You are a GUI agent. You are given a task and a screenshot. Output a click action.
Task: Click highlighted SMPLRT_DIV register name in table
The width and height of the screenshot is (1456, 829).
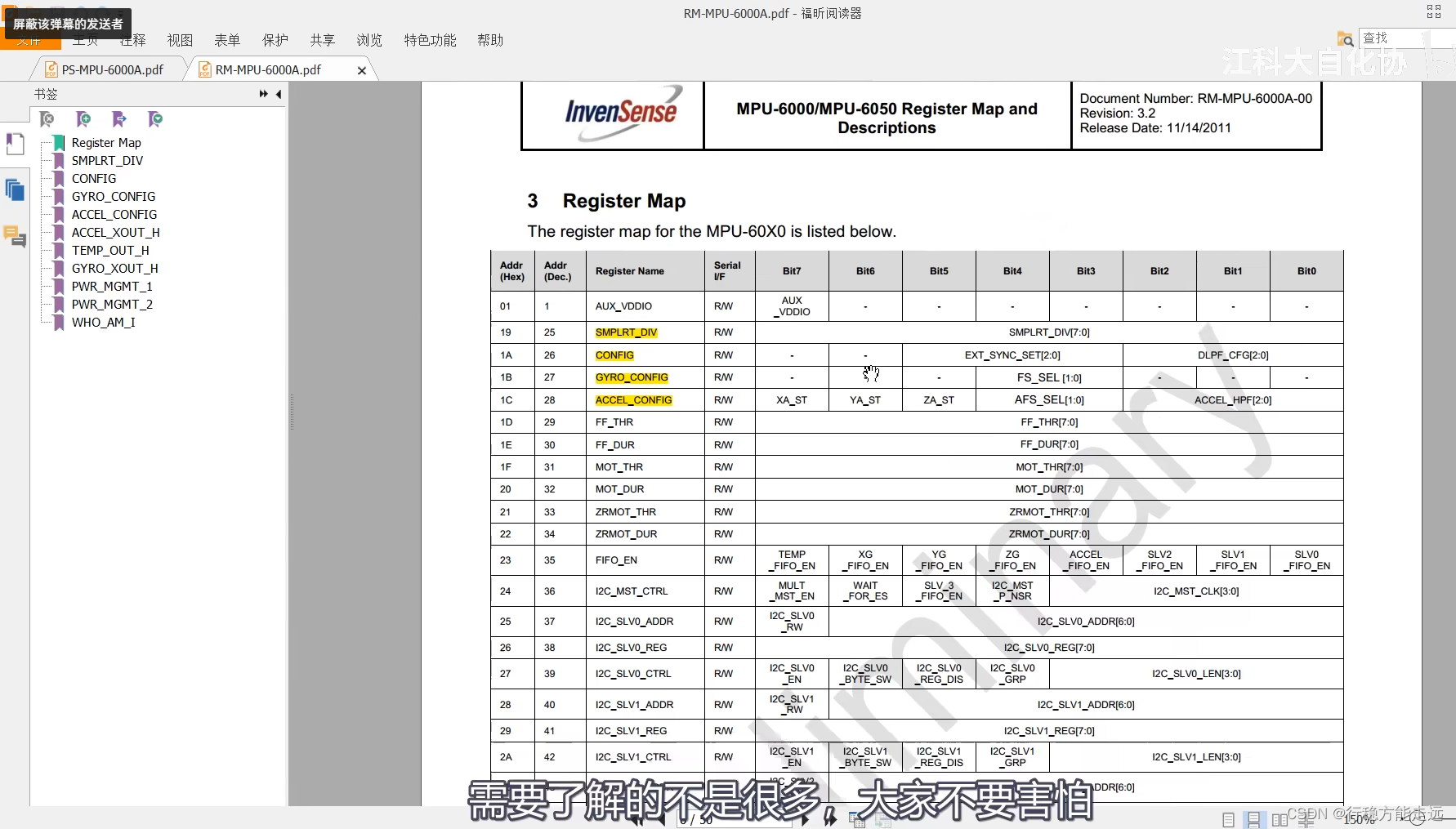[x=626, y=332]
